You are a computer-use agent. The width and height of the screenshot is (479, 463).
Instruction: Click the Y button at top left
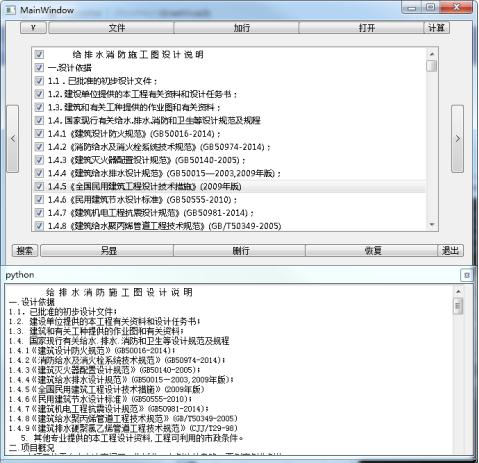33,28
